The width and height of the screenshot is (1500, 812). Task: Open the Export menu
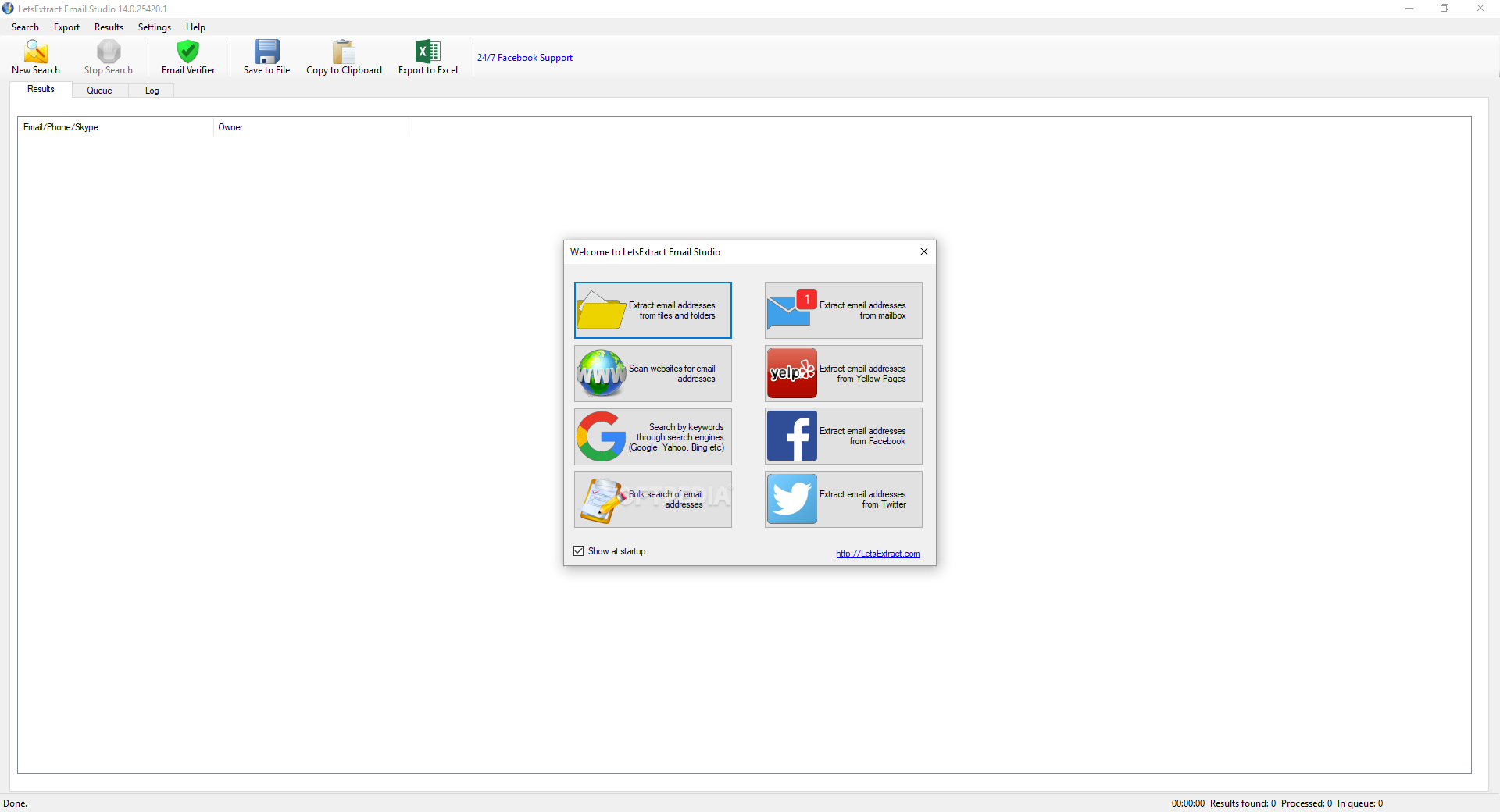coord(66,27)
